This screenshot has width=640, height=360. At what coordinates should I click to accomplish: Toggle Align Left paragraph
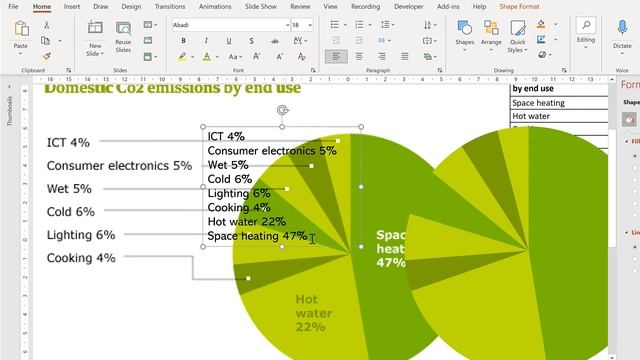(336, 57)
